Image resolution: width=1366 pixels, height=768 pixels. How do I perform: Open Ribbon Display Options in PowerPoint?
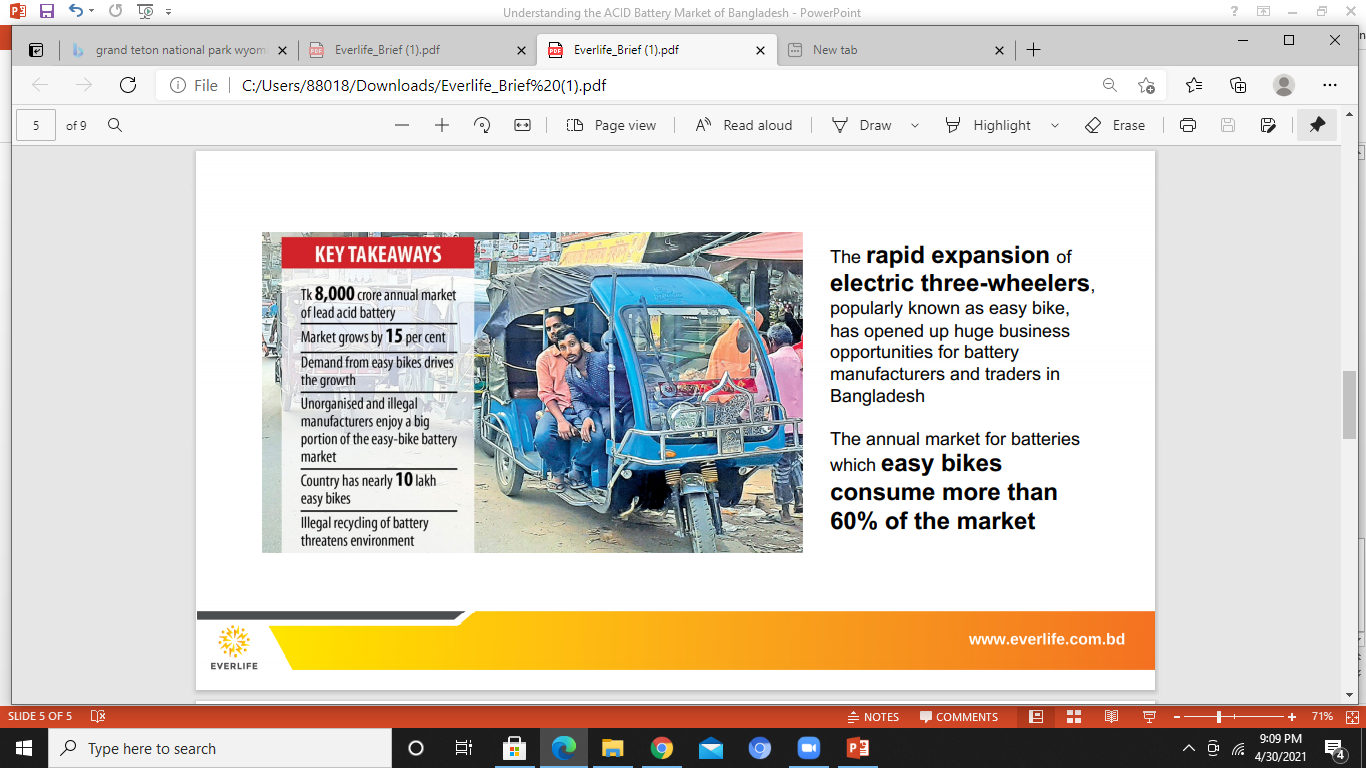(x=1264, y=12)
